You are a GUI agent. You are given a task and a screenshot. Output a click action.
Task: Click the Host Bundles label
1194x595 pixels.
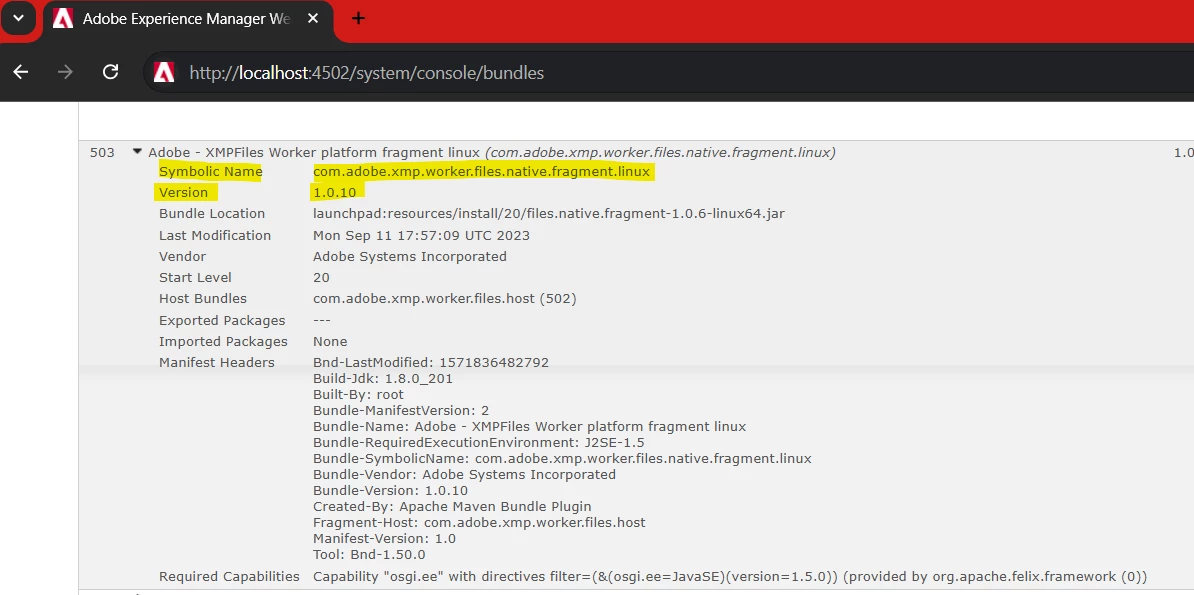click(203, 299)
